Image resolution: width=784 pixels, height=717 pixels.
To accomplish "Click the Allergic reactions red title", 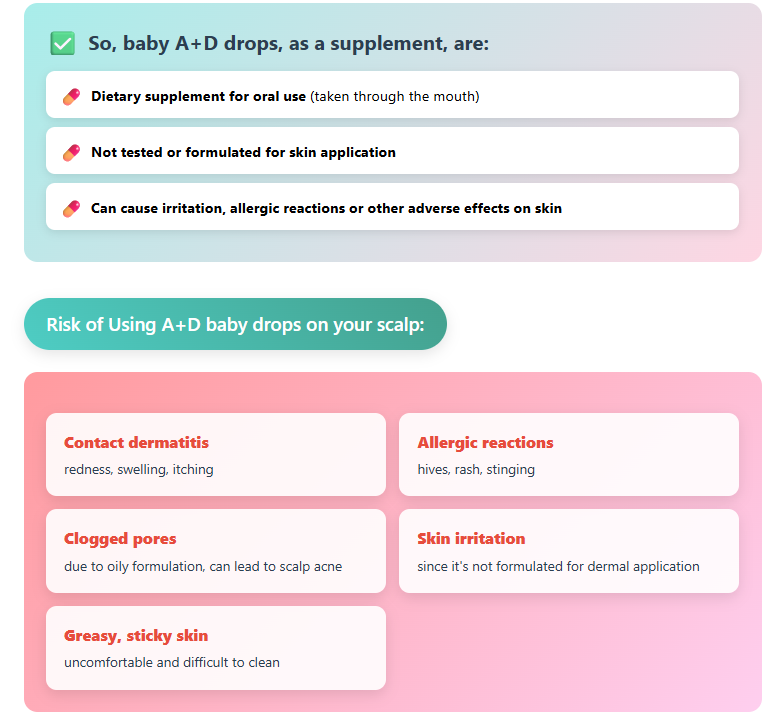I will tap(485, 443).
